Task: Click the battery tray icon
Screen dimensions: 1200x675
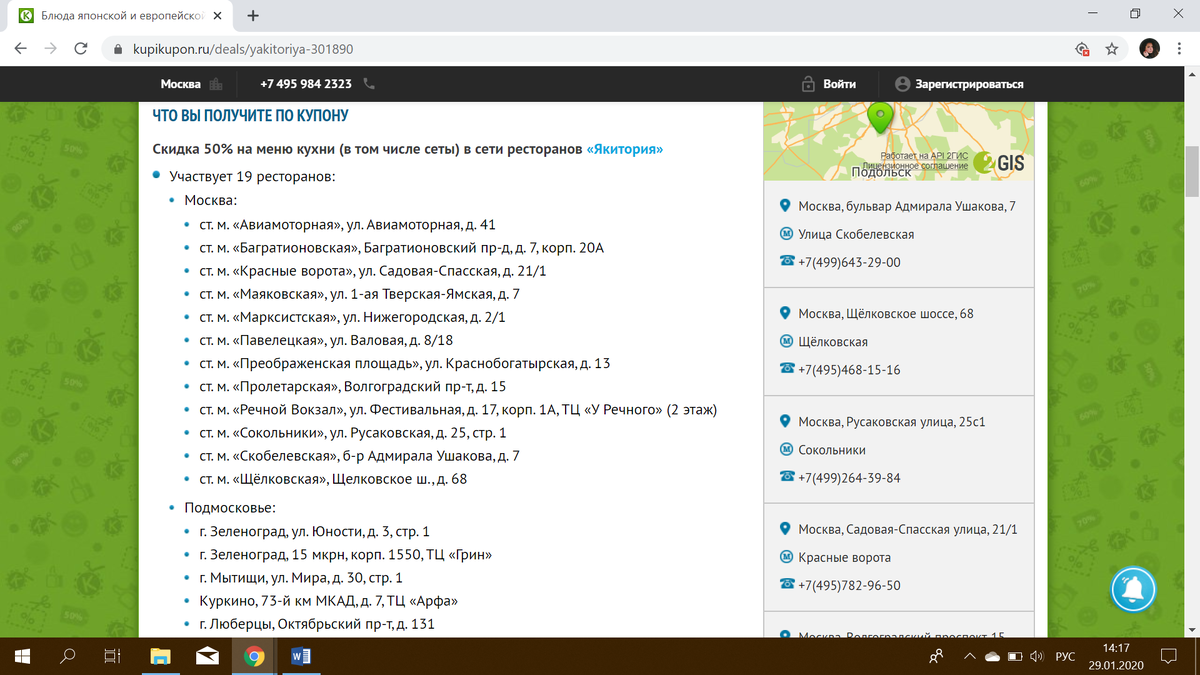Action: (1015, 657)
